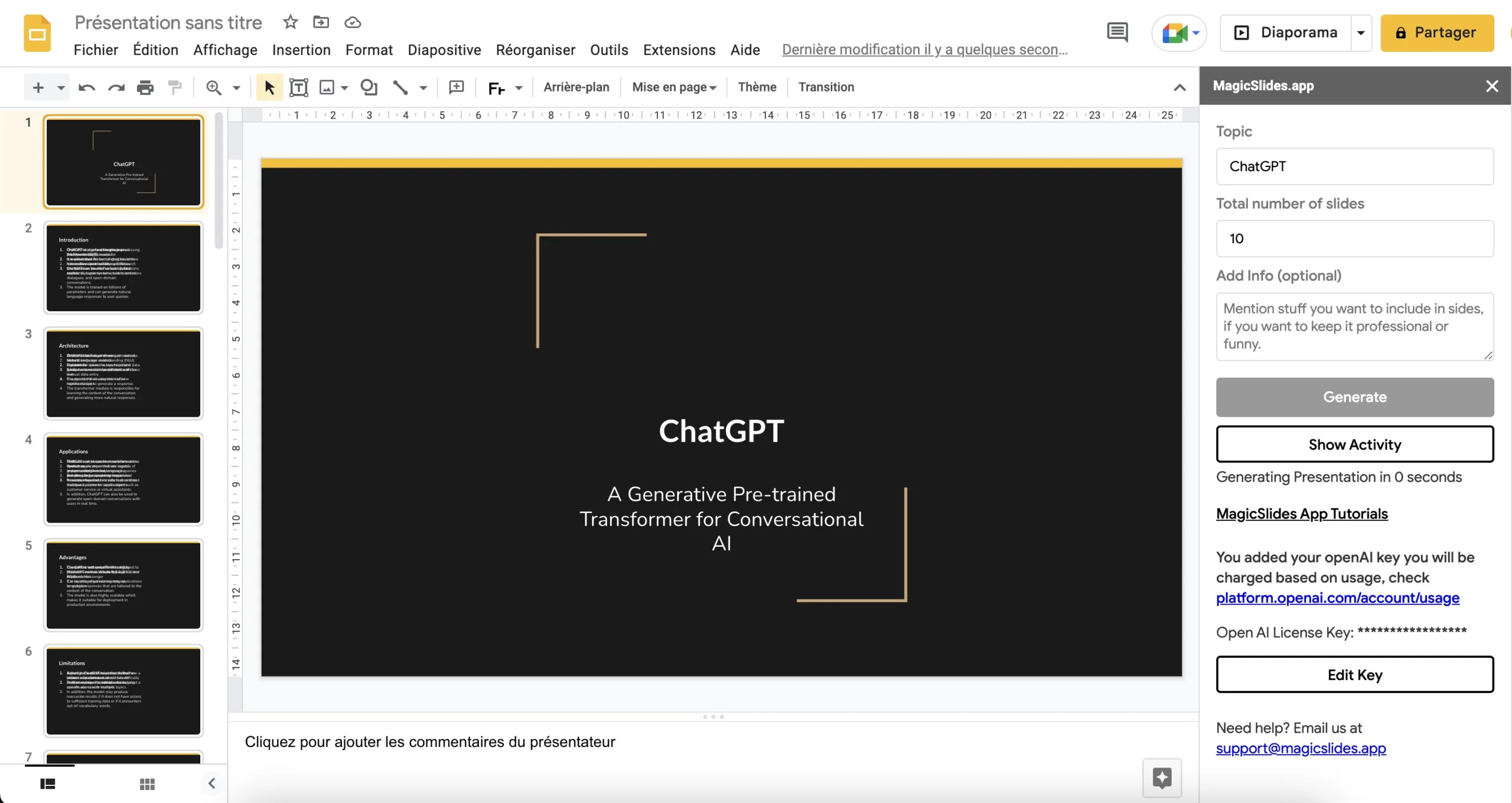
Task: Open comment history icon
Action: tap(1117, 32)
